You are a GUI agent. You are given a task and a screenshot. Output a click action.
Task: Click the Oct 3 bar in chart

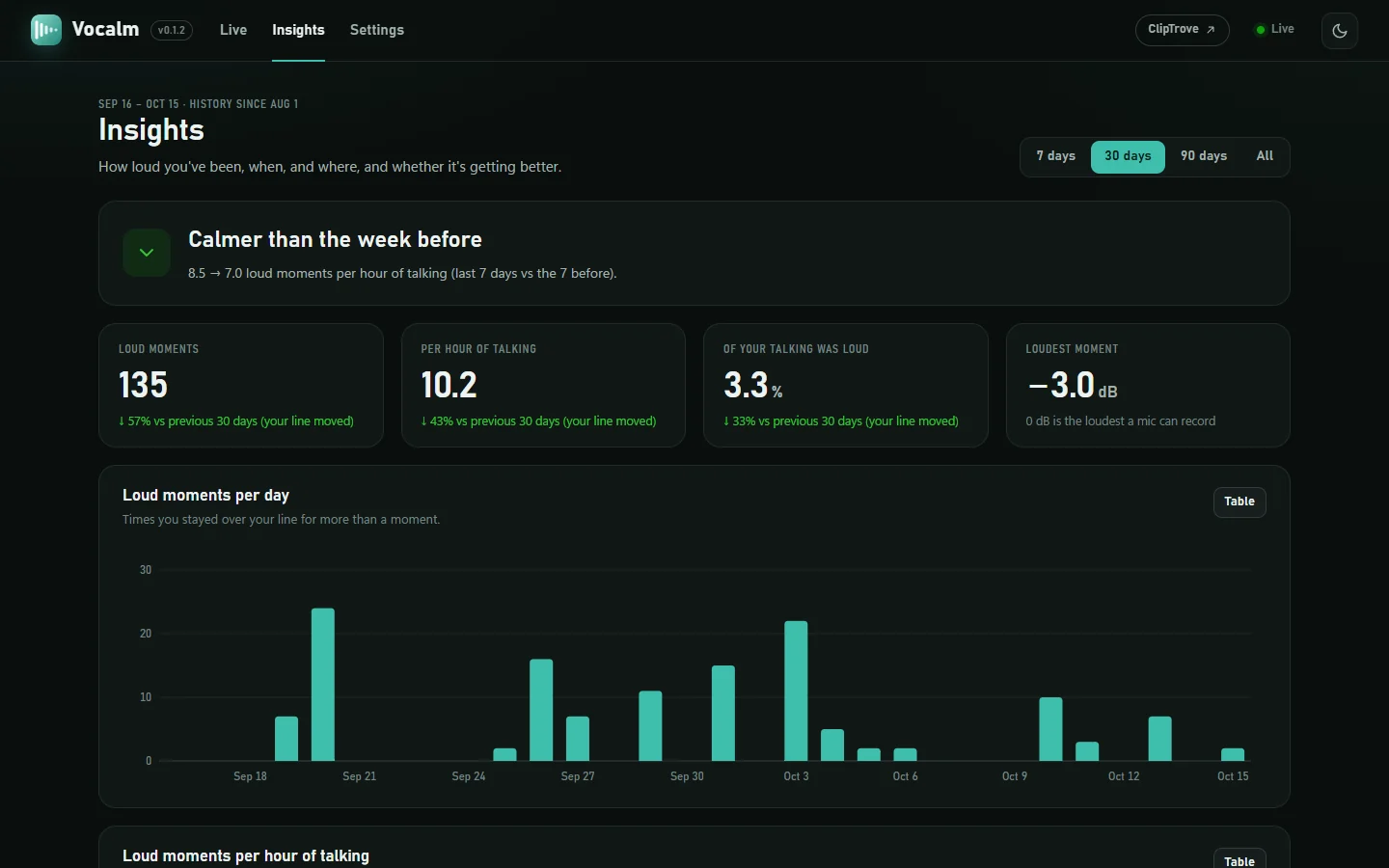coord(796,691)
